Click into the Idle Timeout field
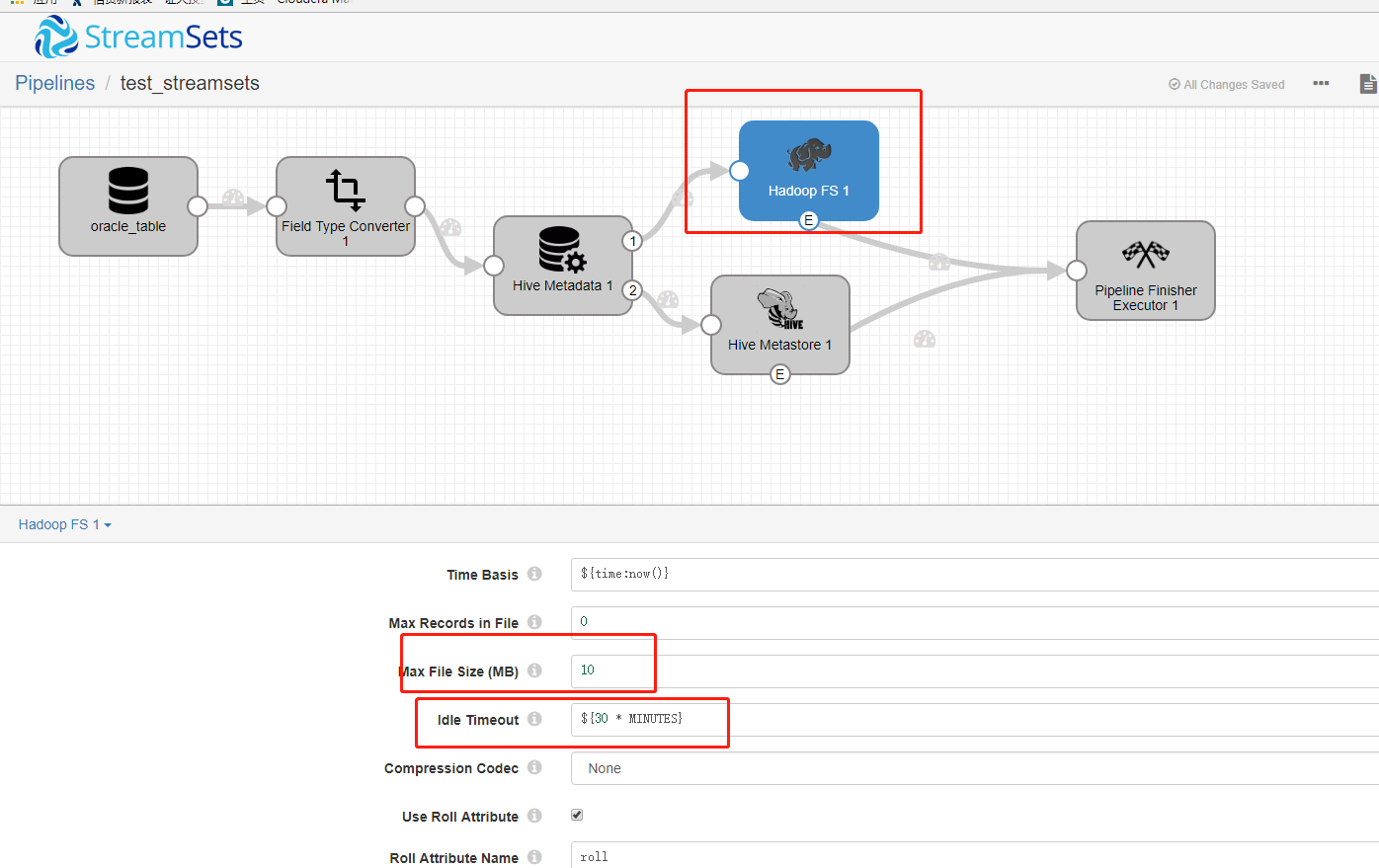The image size is (1379, 868). coord(975,719)
